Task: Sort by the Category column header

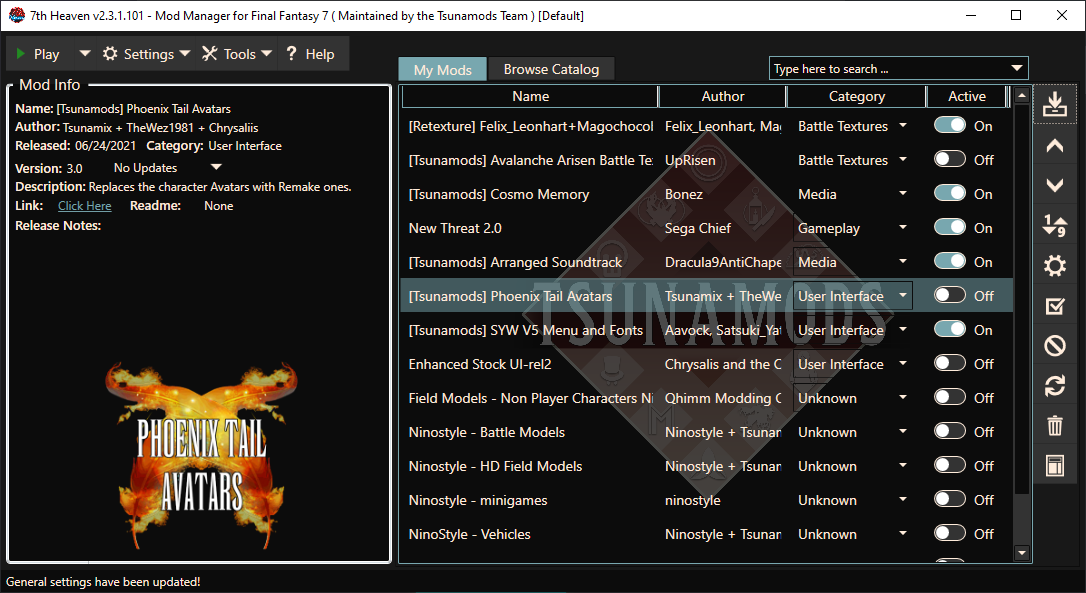Action: [x=857, y=96]
